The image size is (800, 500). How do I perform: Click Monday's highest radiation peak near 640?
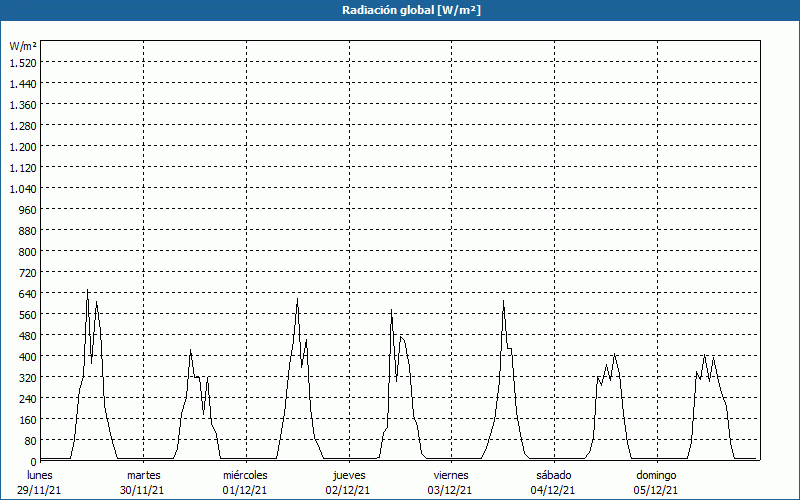tap(87, 290)
